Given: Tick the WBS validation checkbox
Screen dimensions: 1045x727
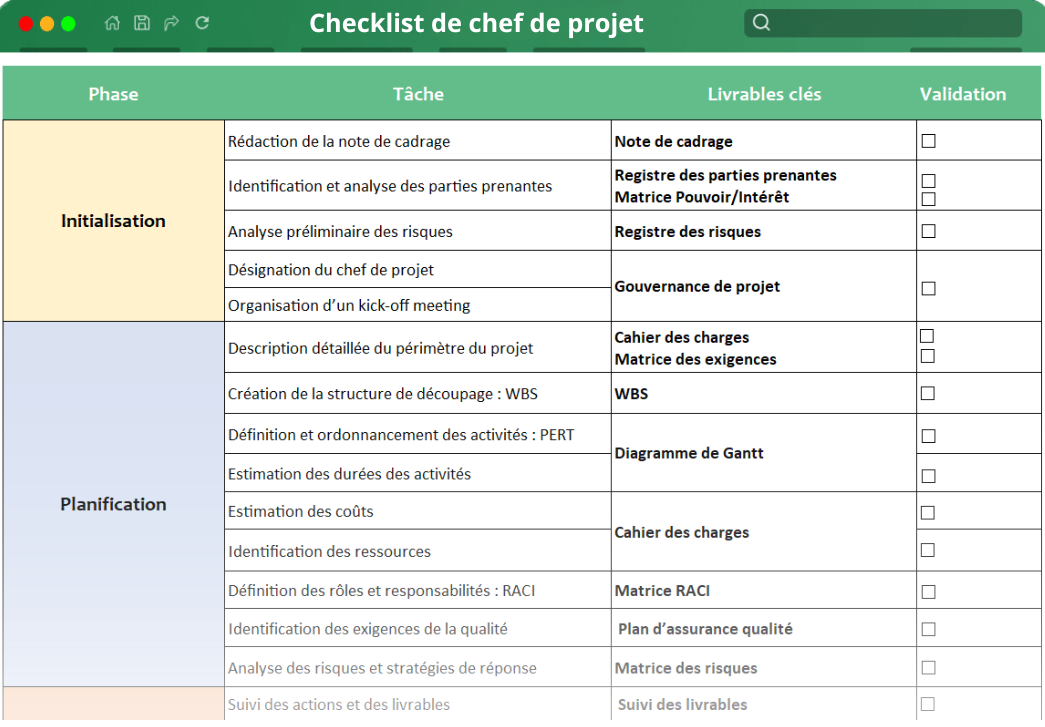Looking at the screenshot, I should (x=928, y=393).
